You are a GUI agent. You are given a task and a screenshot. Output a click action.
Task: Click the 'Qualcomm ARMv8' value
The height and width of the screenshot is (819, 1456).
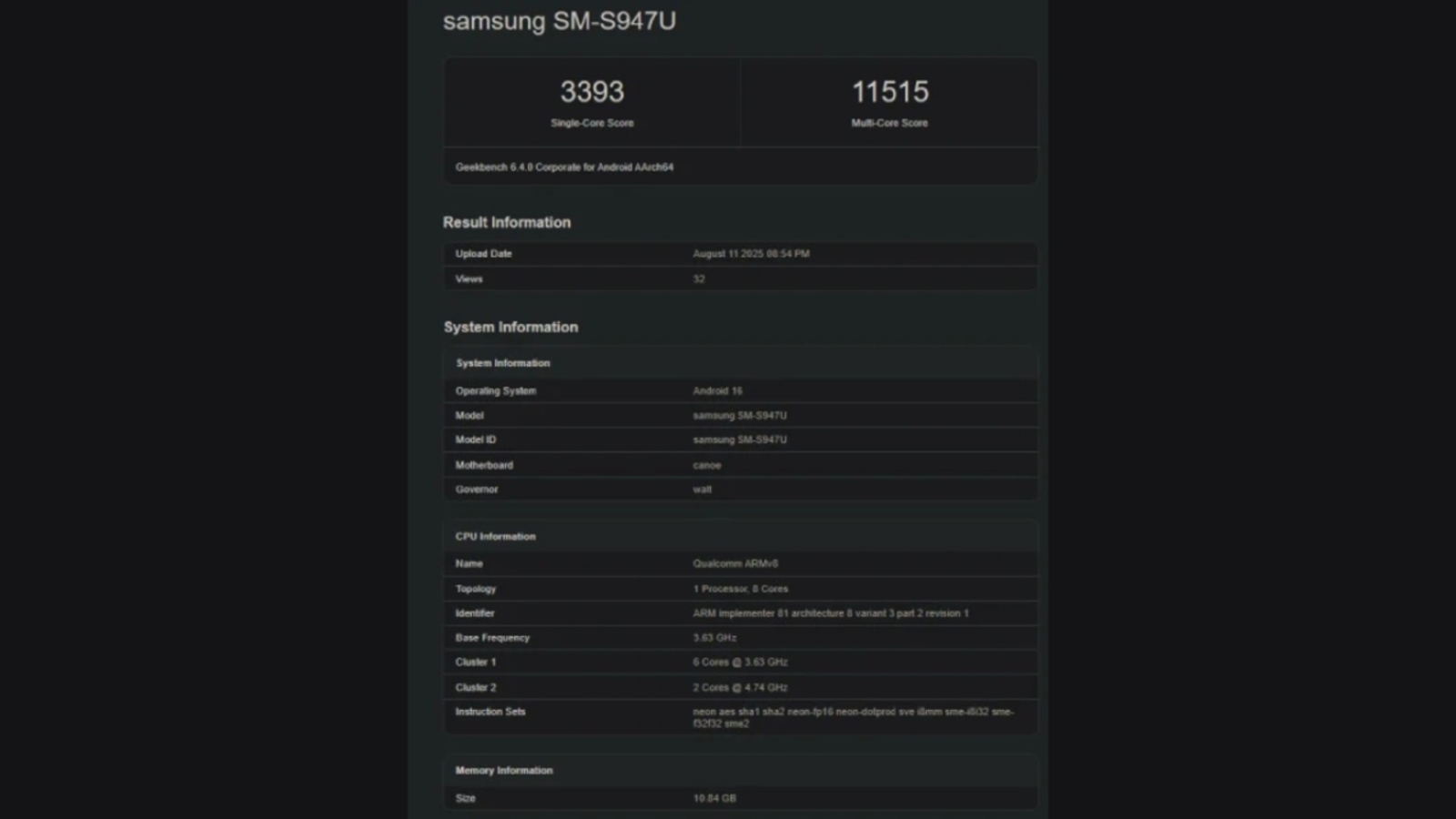[x=735, y=564]
